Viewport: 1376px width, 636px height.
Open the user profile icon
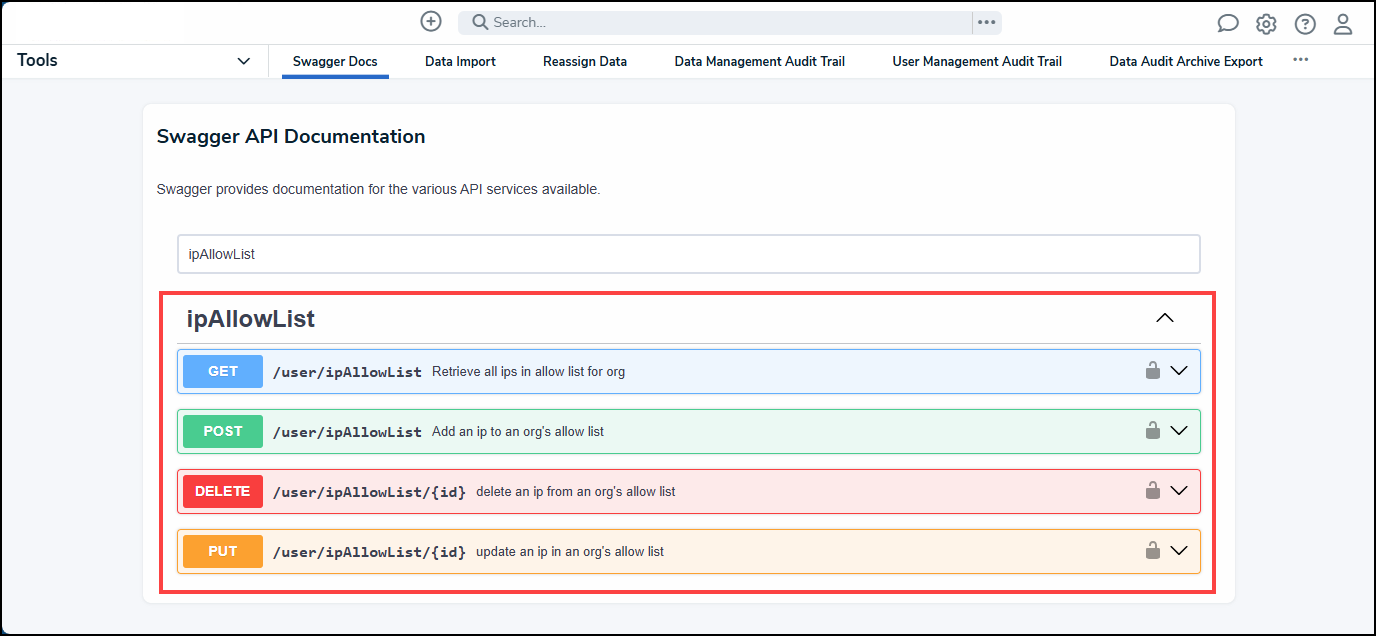click(x=1343, y=24)
